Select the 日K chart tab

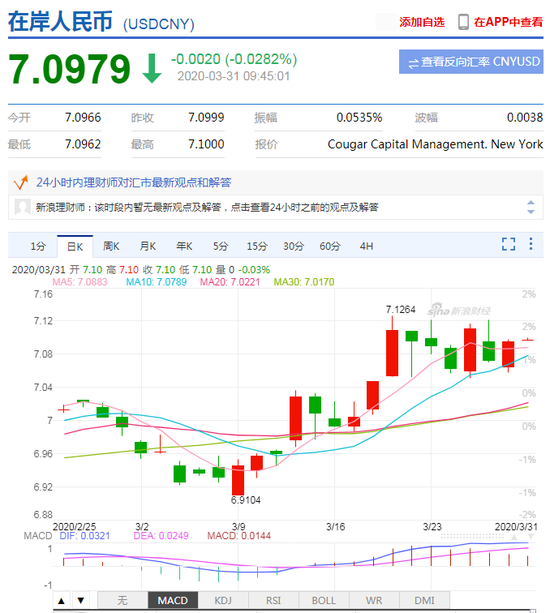pos(75,247)
